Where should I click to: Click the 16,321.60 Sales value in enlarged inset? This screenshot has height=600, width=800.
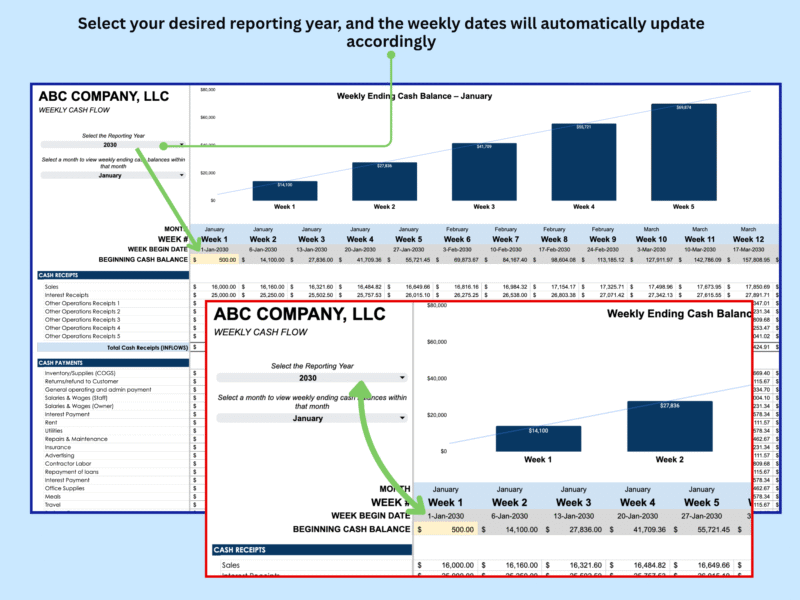point(573,565)
